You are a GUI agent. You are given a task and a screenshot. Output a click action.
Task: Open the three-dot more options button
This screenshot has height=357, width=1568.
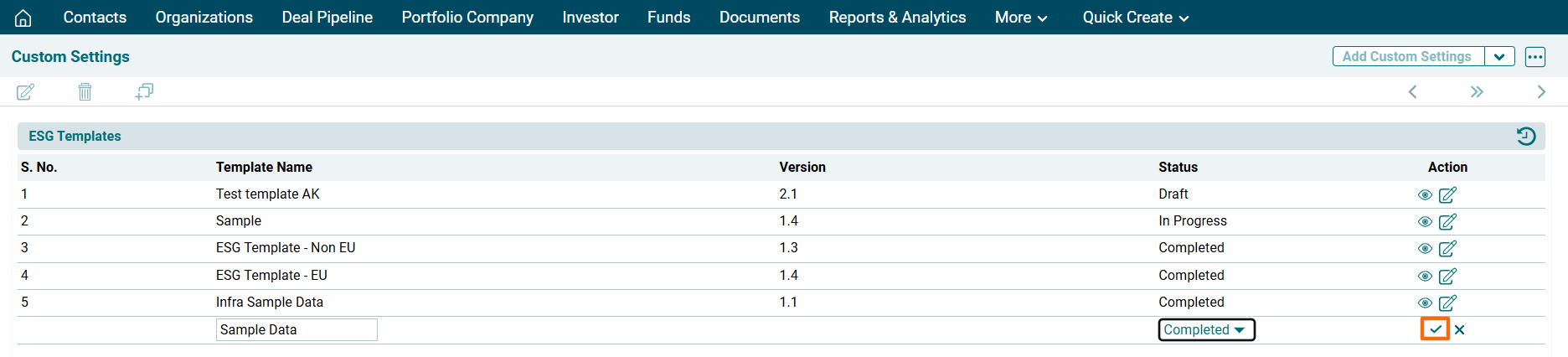click(1534, 56)
